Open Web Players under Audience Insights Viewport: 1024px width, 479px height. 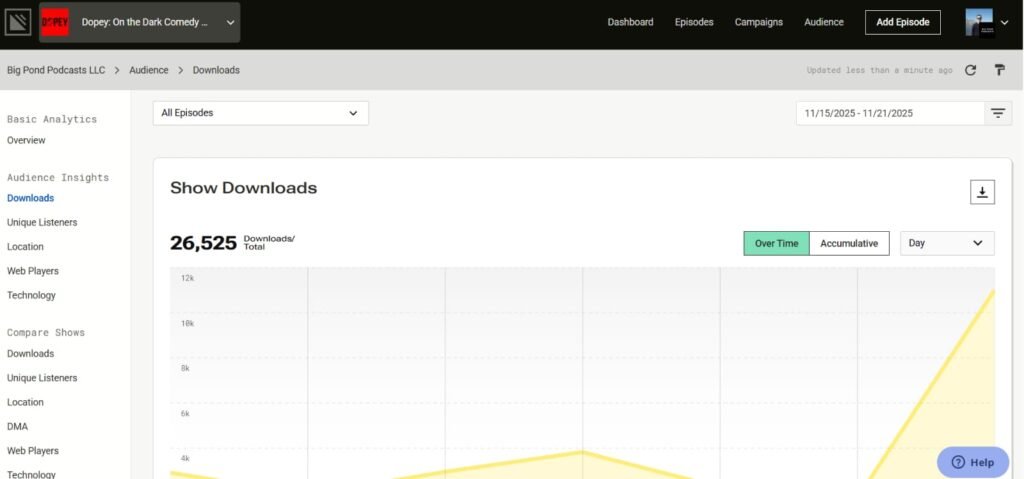click(33, 271)
